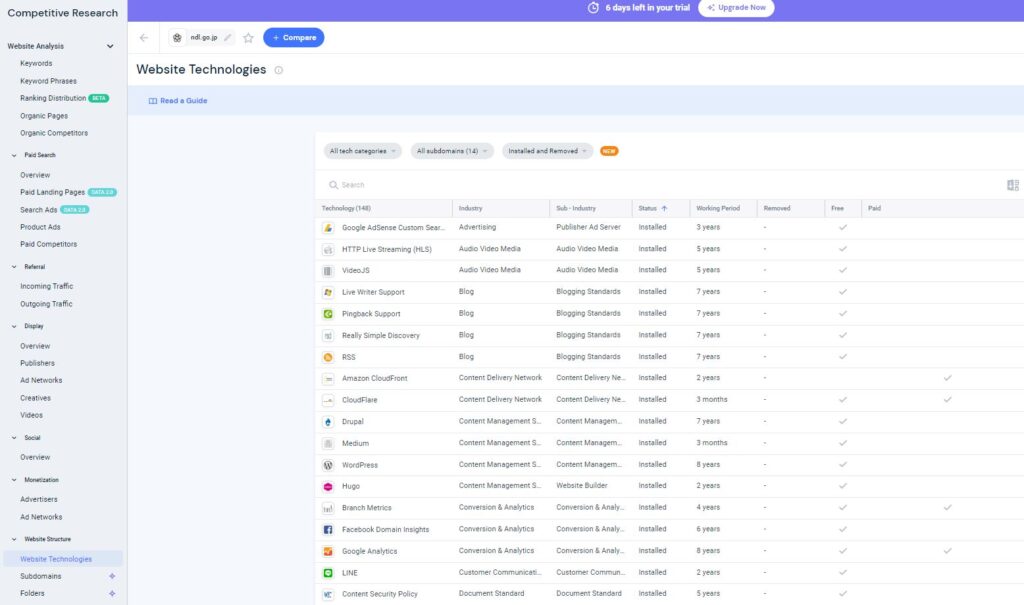Image resolution: width=1024 pixels, height=605 pixels.
Task: Click the table layout icon beside search
Action: click(x=1012, y=186)
